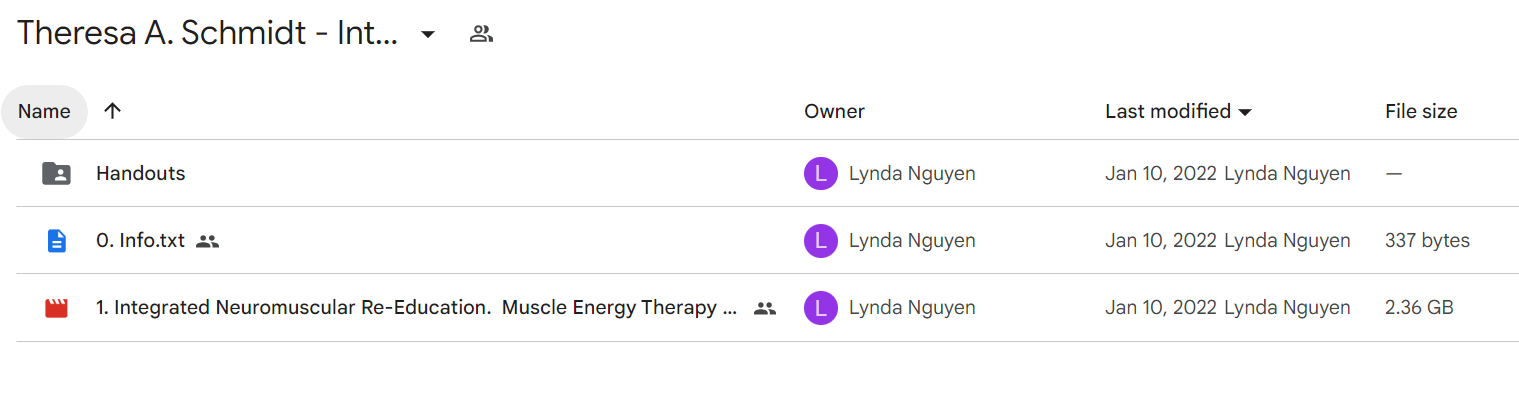The image size is (1519, 415).
Task: Click the shared people icon beside folder title
Action: pos(481,34)
